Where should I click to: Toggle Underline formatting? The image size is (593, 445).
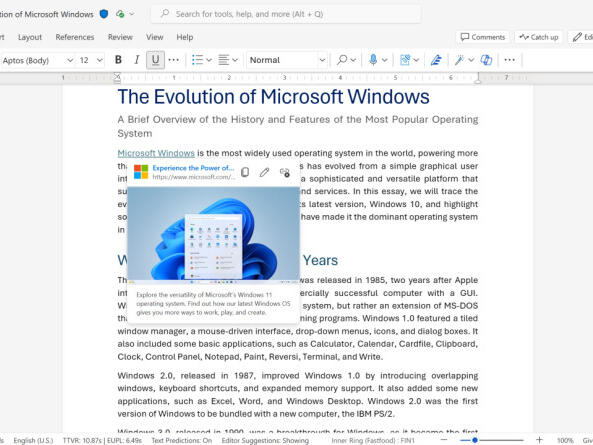click(155, 60)
